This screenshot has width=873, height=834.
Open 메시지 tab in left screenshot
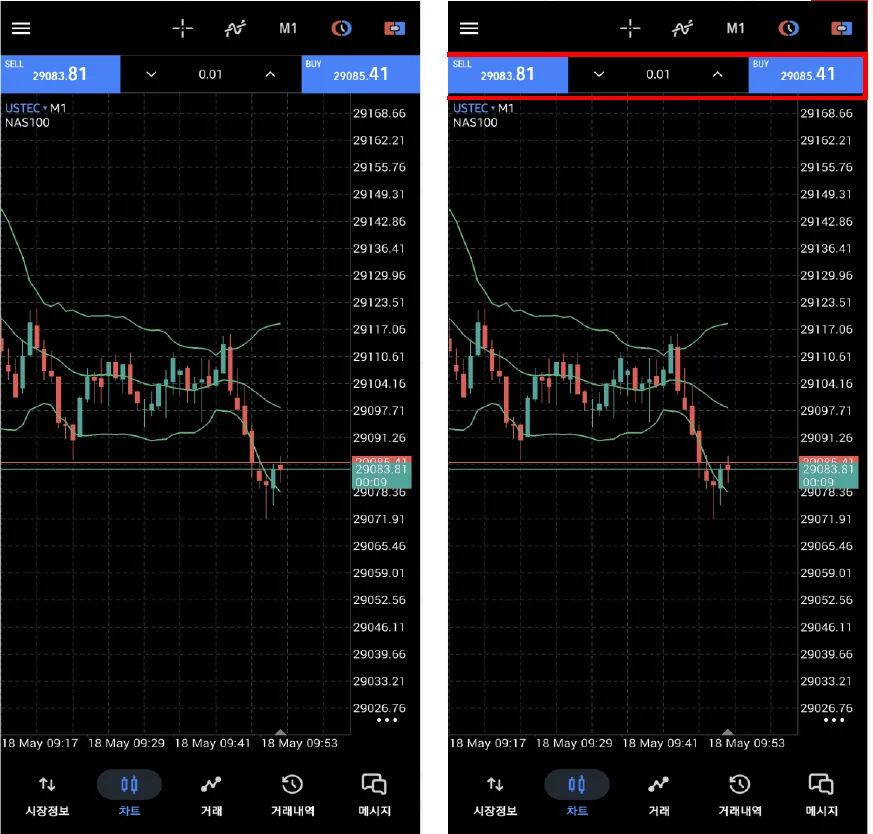coord(374,796)
